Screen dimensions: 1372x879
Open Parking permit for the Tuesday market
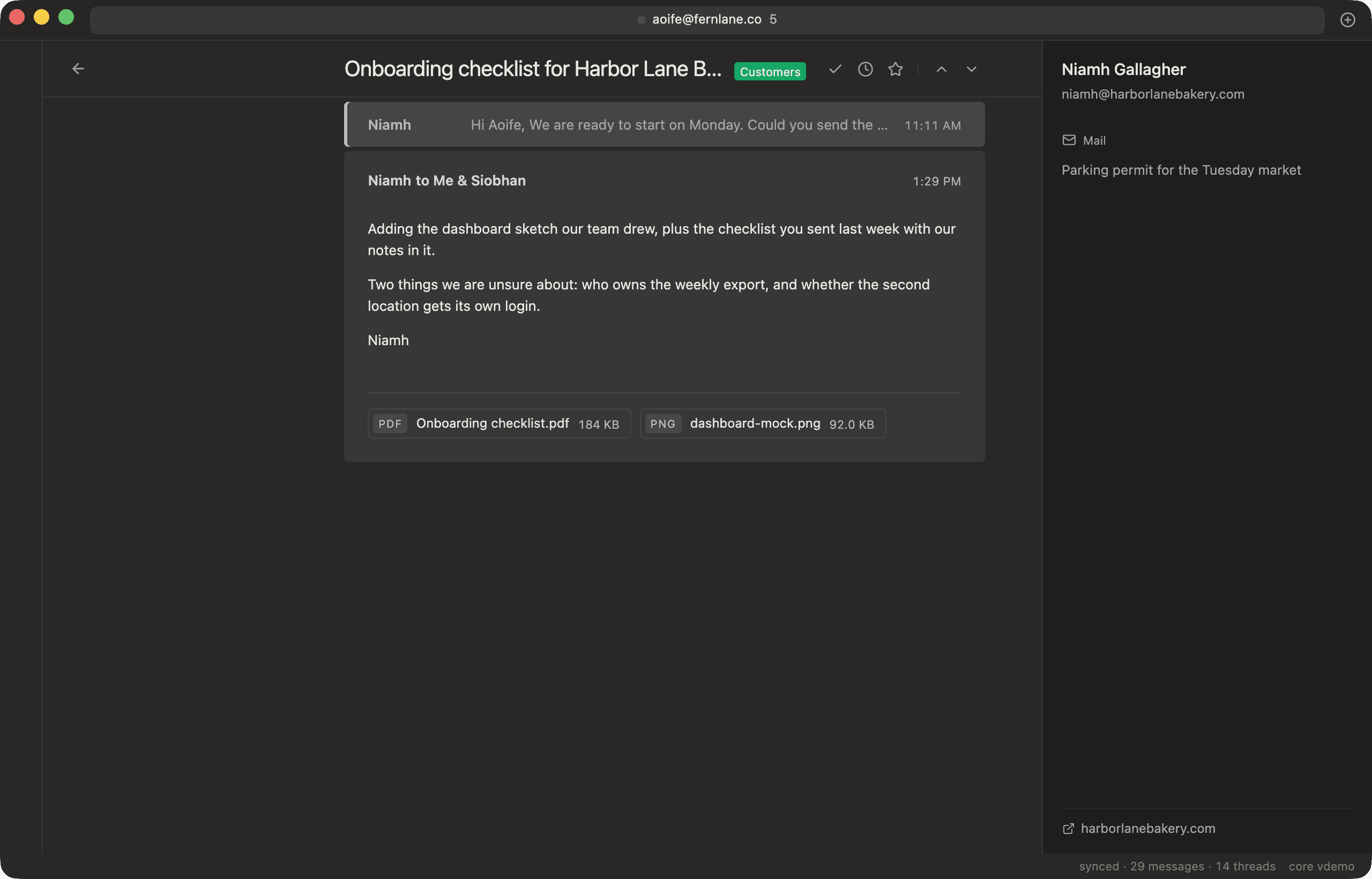1181,170
